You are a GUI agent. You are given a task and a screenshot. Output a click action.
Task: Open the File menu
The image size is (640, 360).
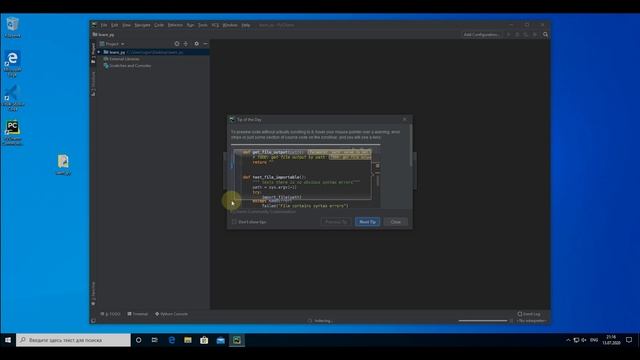pyautogui.click(x=104, y=25)
